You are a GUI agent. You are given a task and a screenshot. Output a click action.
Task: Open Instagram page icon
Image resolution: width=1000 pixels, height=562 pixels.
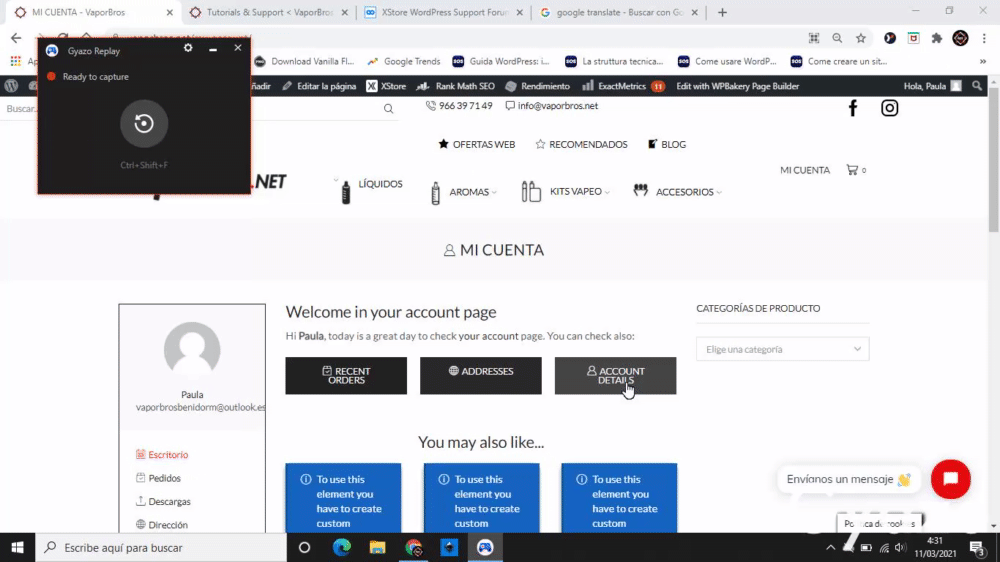(x=890, y=108)
